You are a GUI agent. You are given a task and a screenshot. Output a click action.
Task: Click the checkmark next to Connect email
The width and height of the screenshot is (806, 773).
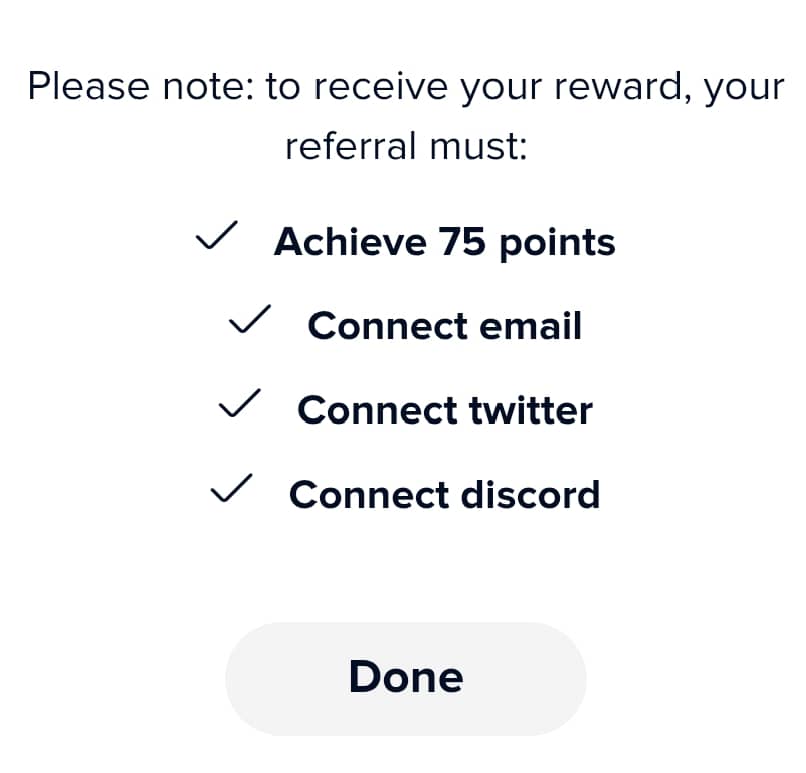(248, 322)
